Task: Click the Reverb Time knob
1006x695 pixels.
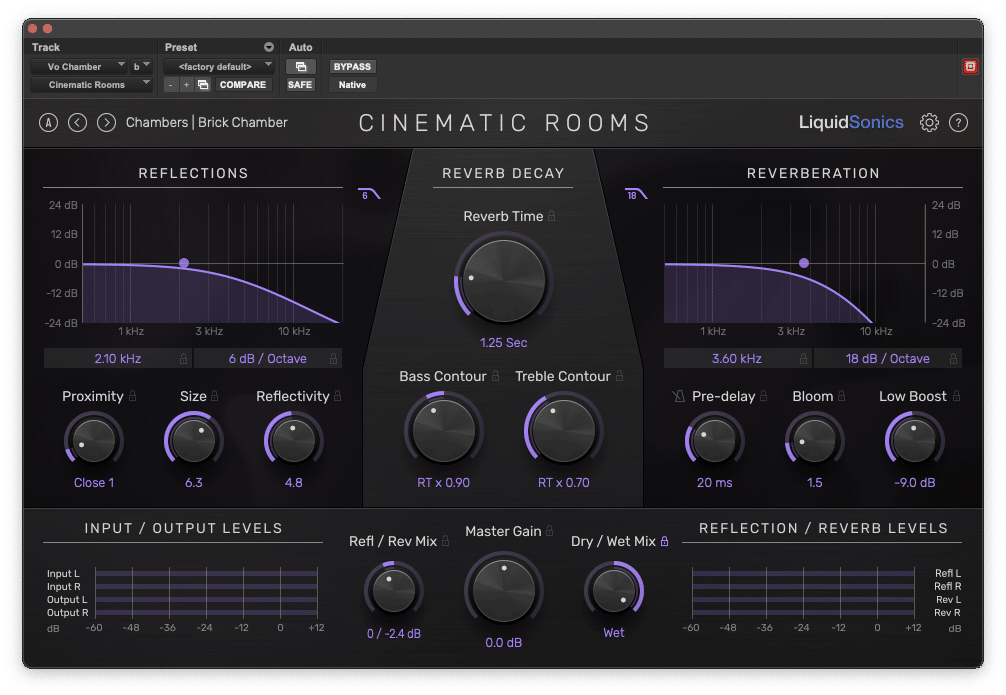Action: tap(504, 280)
